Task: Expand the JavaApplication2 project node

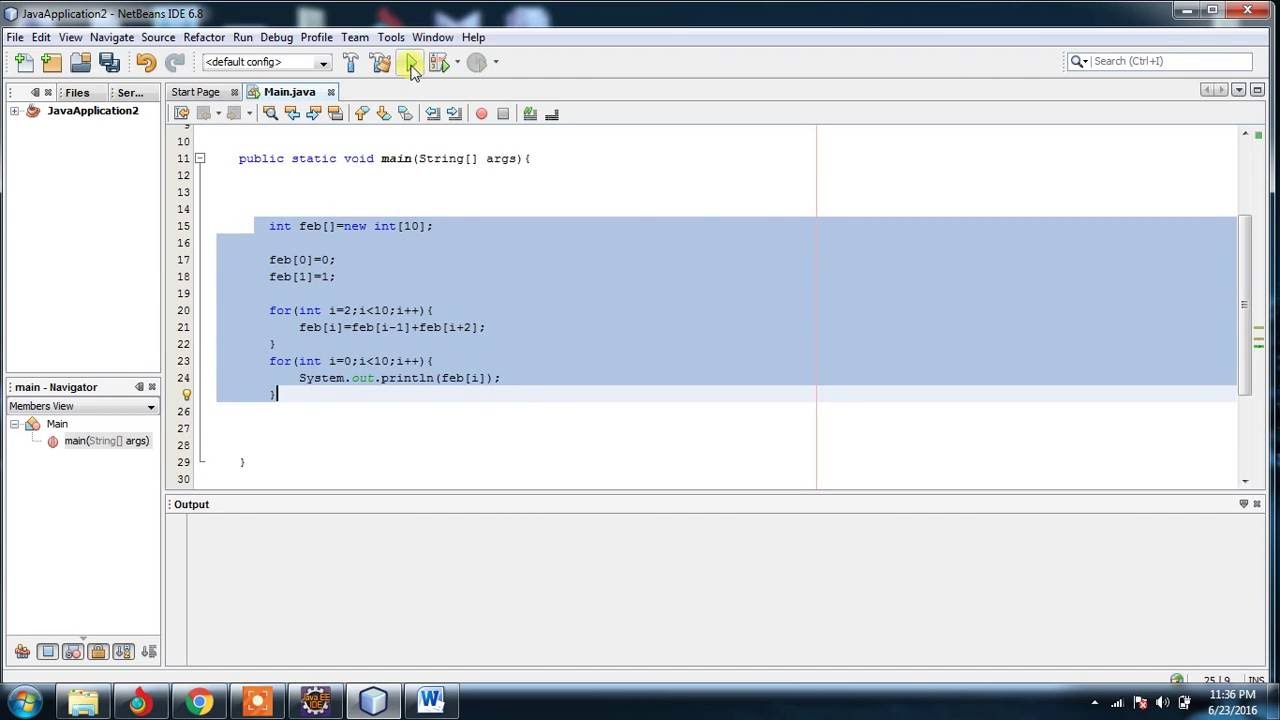Action: point(15,111)
